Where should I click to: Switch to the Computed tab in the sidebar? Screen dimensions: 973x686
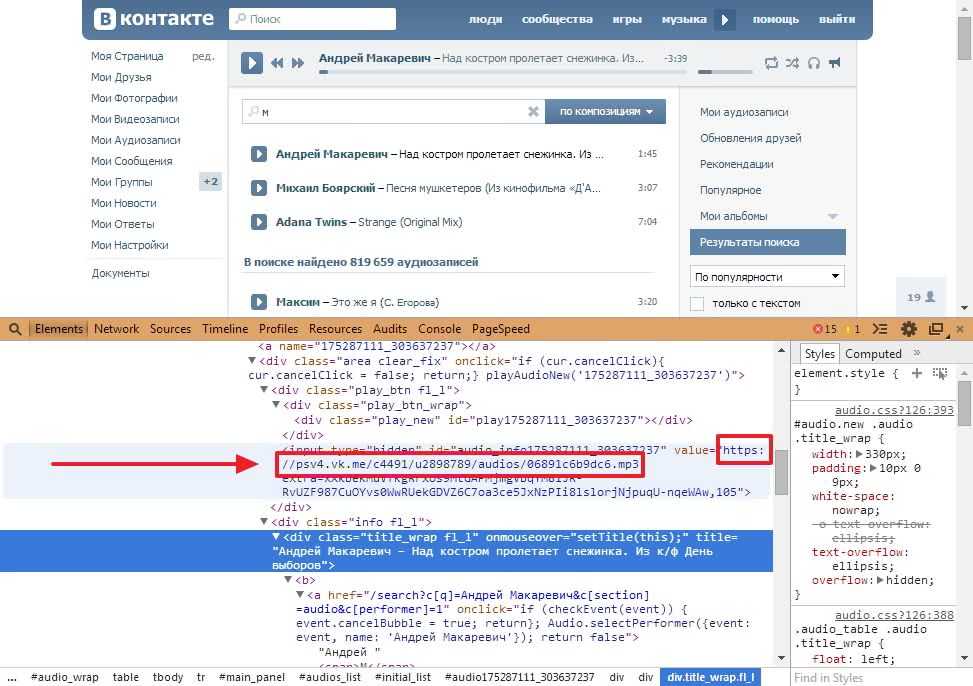[x=873, y=354]
